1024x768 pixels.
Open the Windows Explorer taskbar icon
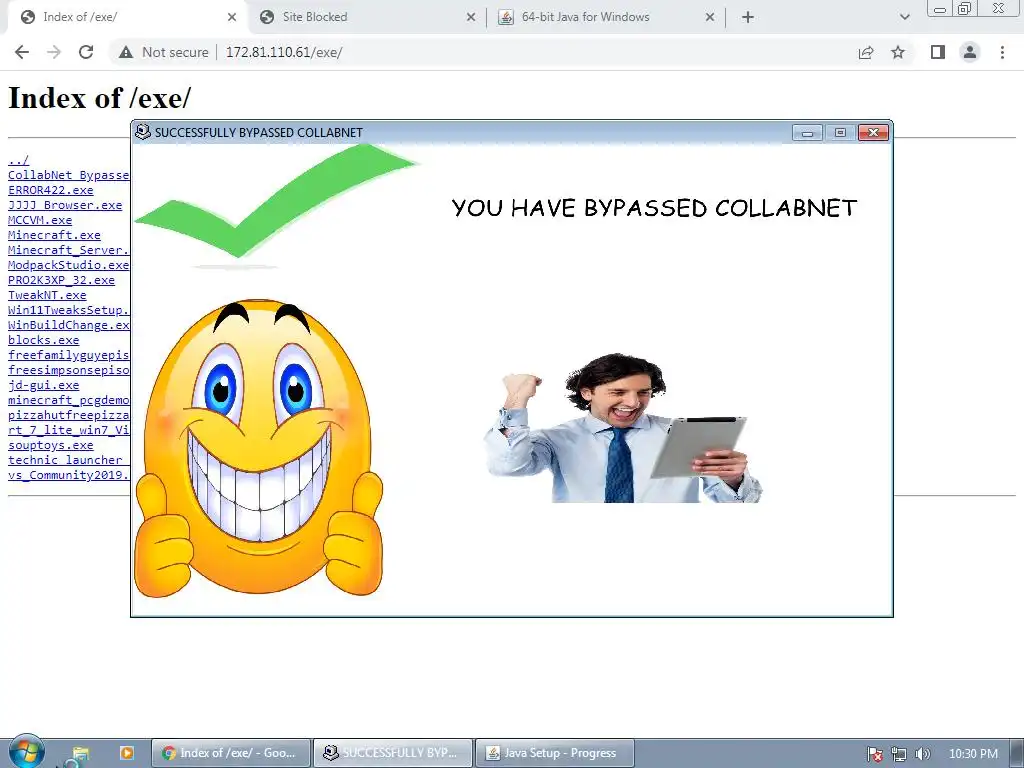click(x=80, y=753)
